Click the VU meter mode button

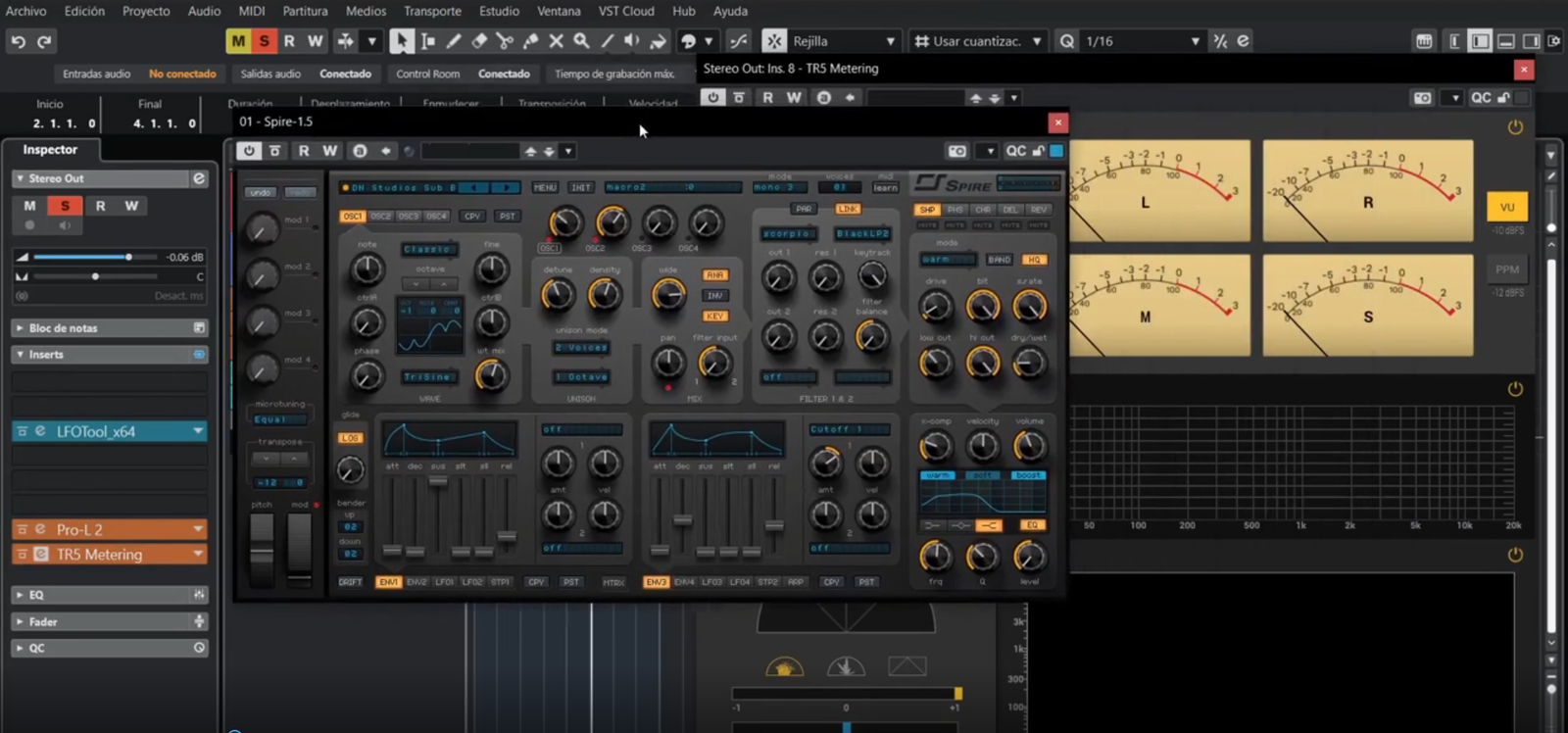click(x=1506, y=207)
